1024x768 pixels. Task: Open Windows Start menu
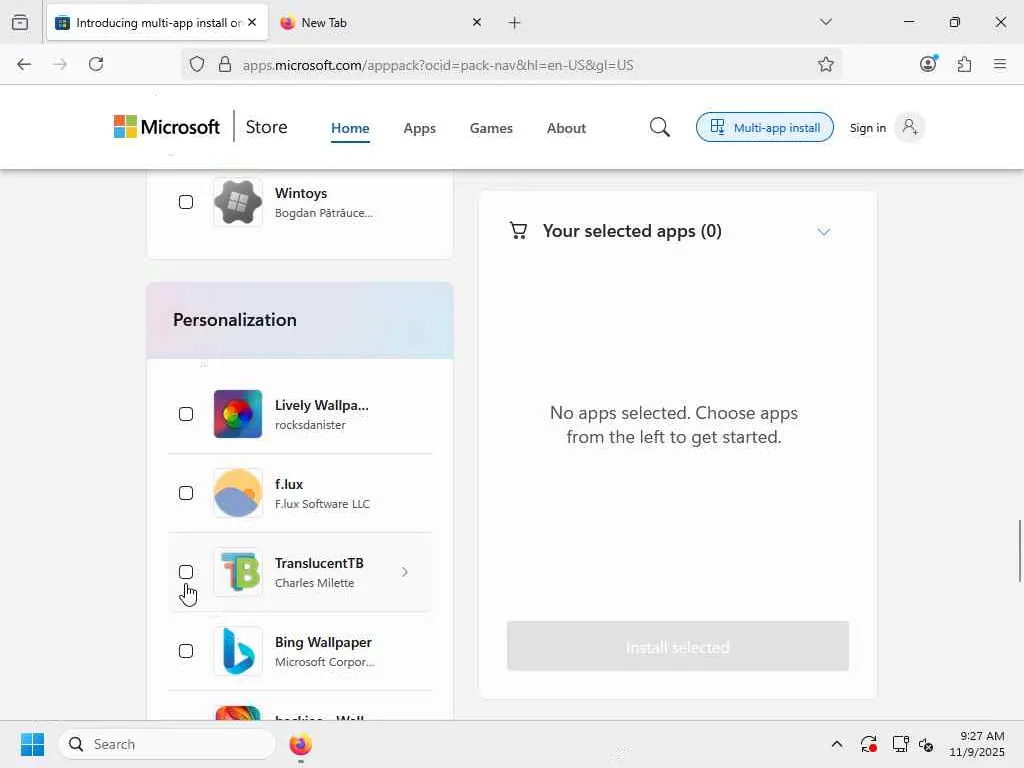point(32,744)
